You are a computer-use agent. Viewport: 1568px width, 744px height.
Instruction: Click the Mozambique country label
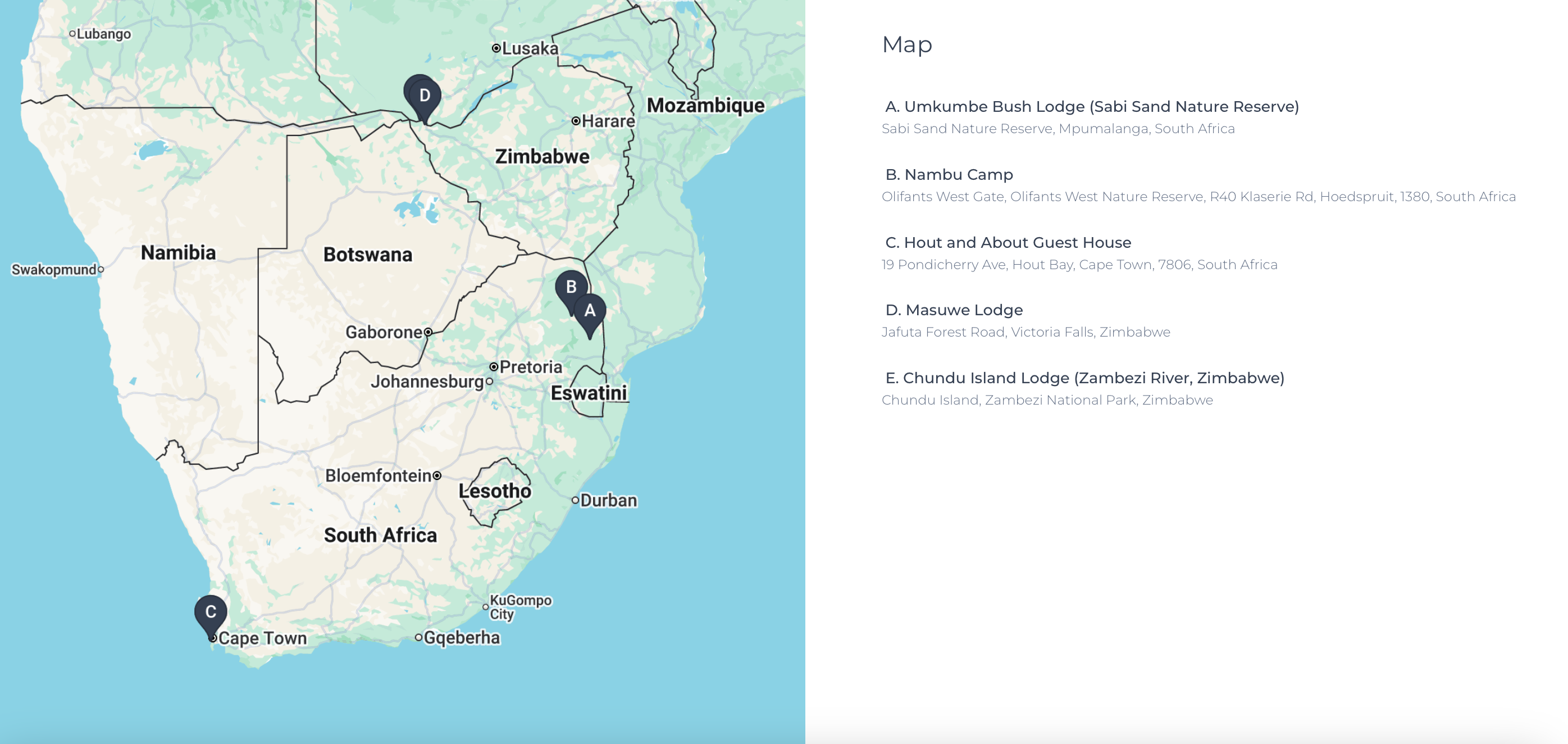(x=705, y=105)
